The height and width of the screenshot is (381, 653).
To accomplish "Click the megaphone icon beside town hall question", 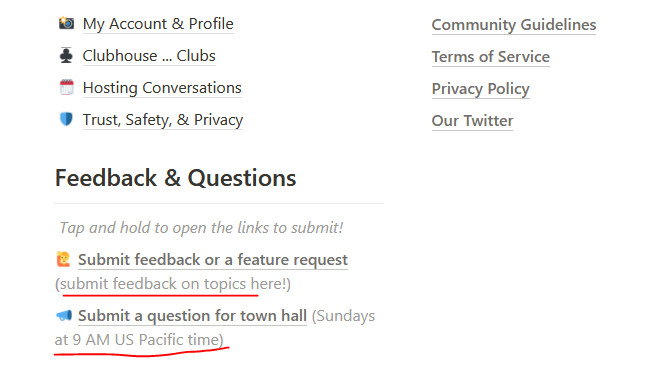I will click(64, 316).
